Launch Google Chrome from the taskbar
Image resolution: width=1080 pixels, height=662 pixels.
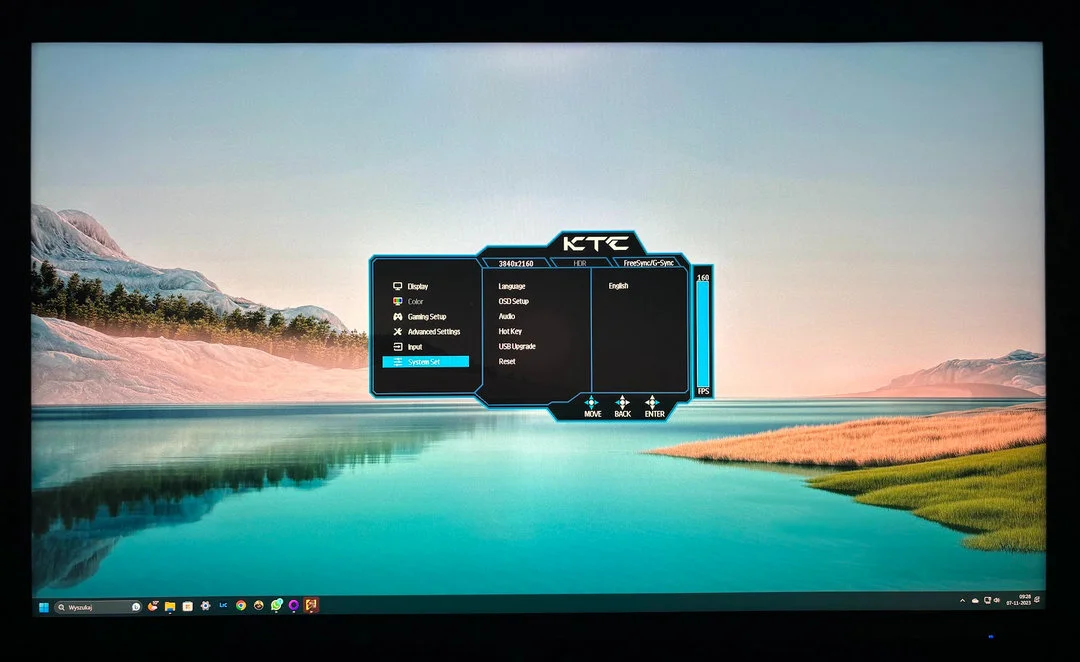click(x=241, y=606)
